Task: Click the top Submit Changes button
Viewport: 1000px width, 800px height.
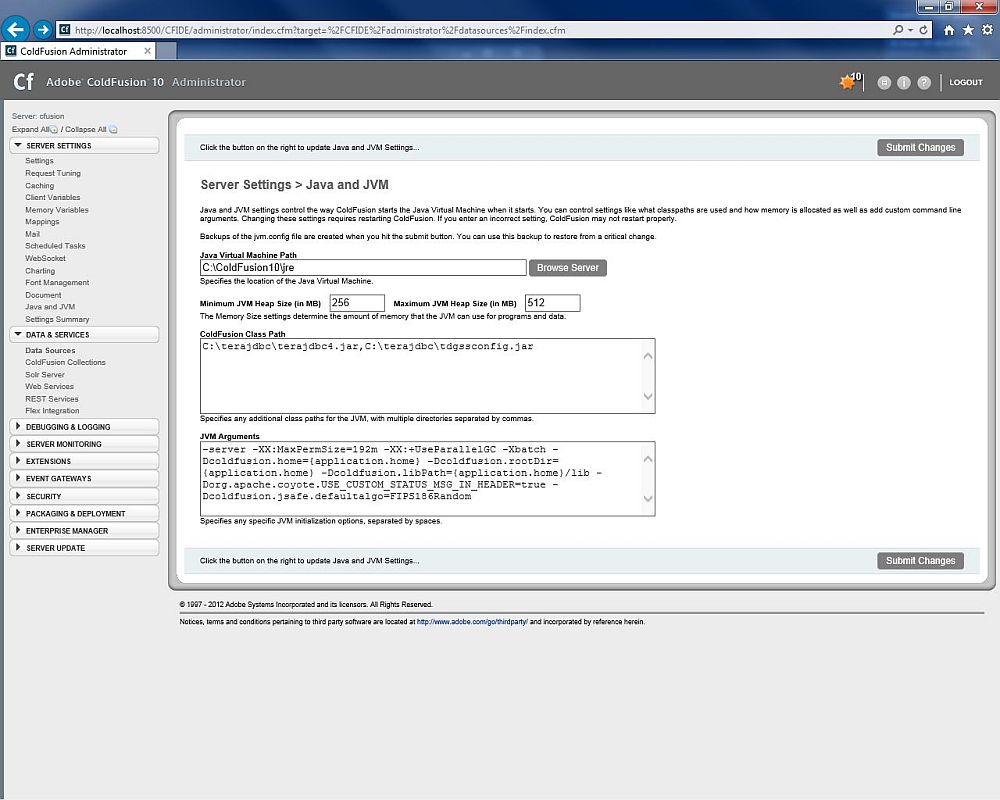Action: coord(920,147)
